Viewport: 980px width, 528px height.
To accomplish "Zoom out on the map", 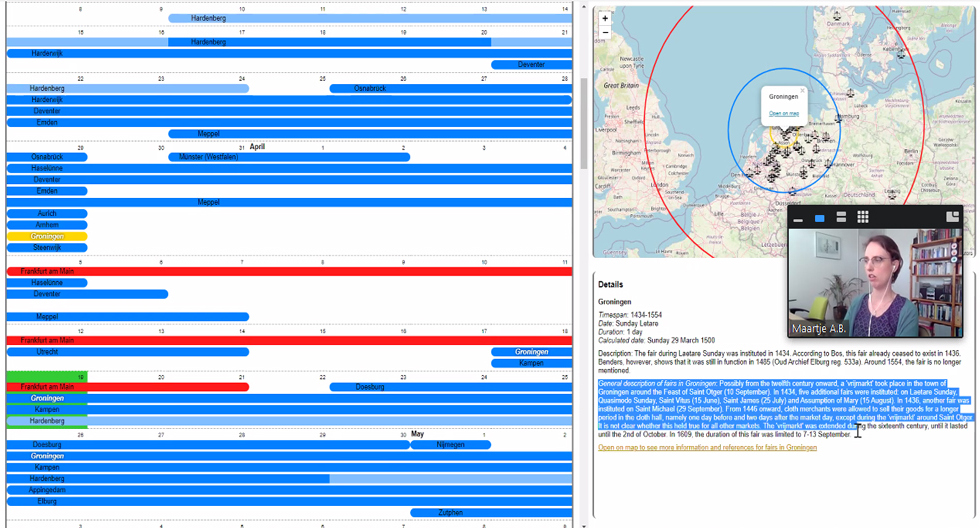I will [x=605, y=32].
